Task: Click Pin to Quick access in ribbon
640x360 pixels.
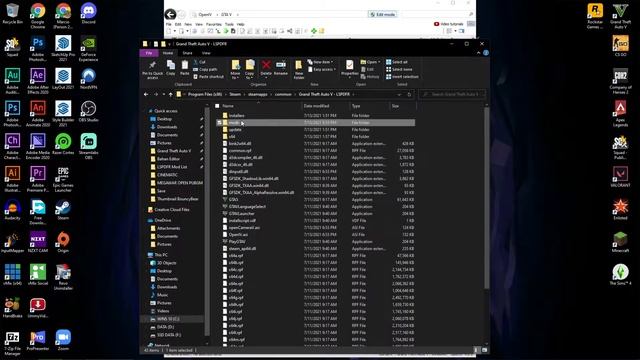Action: pos(152,69)
